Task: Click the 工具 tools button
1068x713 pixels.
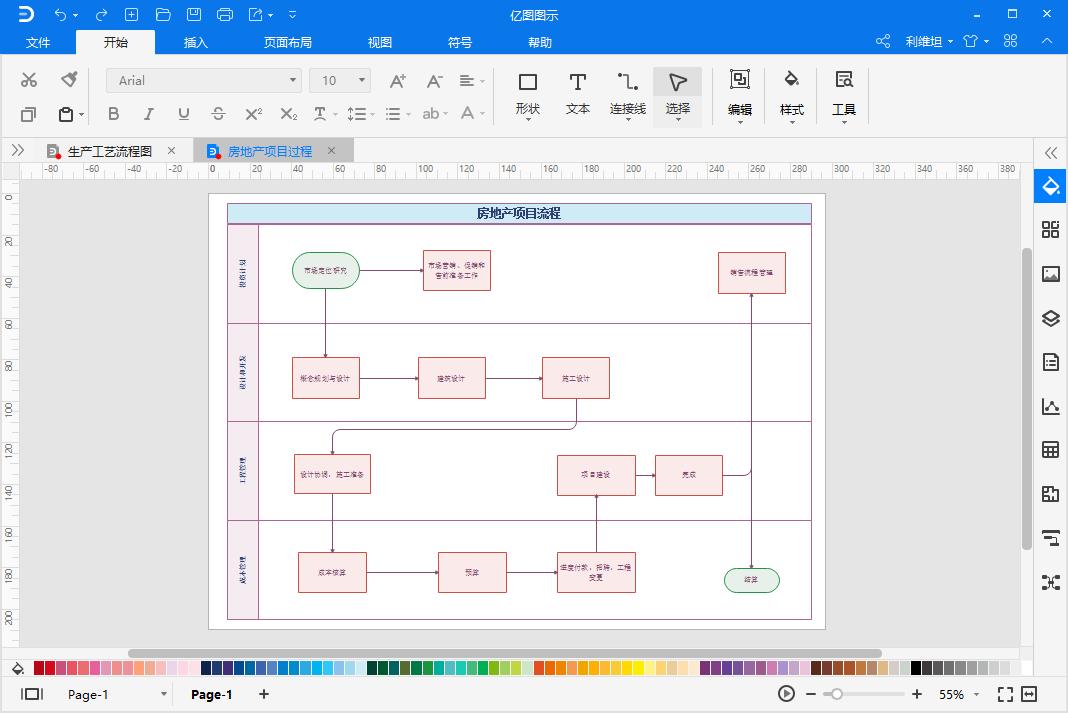Action: 843,94
